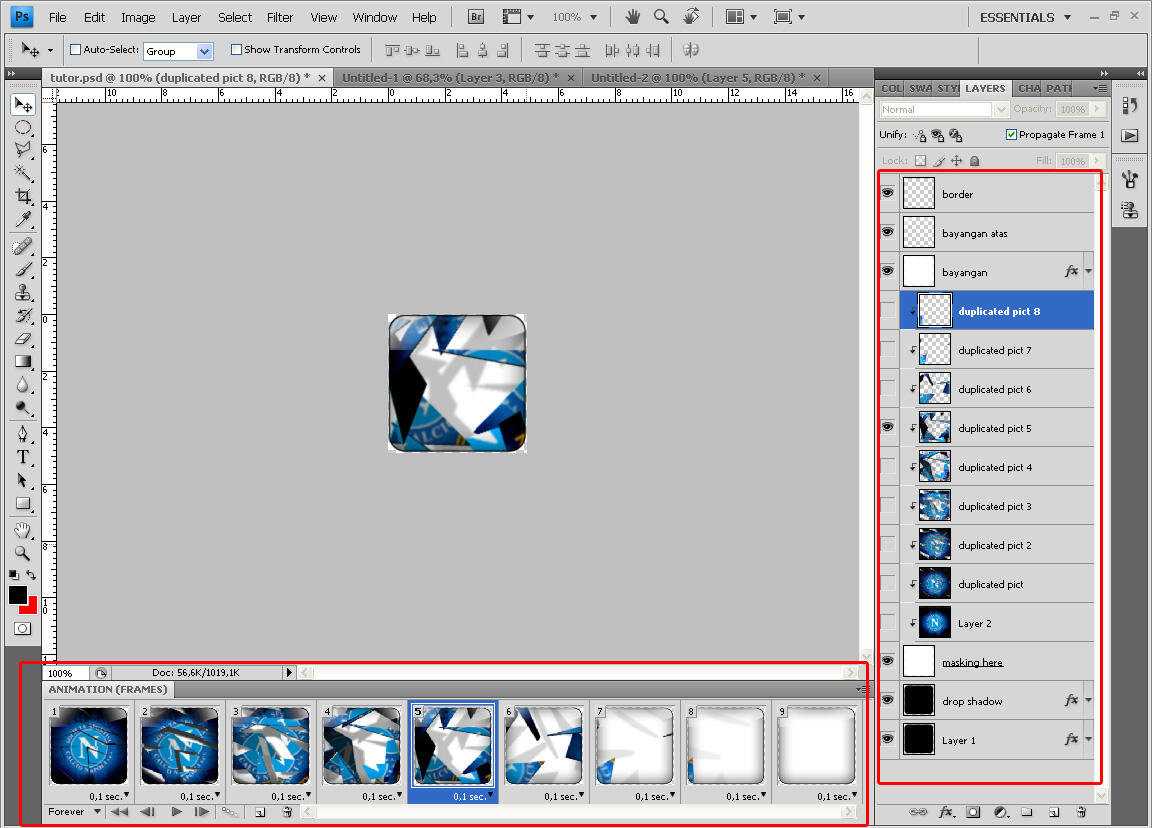This screenshot has width=1152, height=828.
Task: Select animation frame 9 thumbnail
Action: pos(816,746)
